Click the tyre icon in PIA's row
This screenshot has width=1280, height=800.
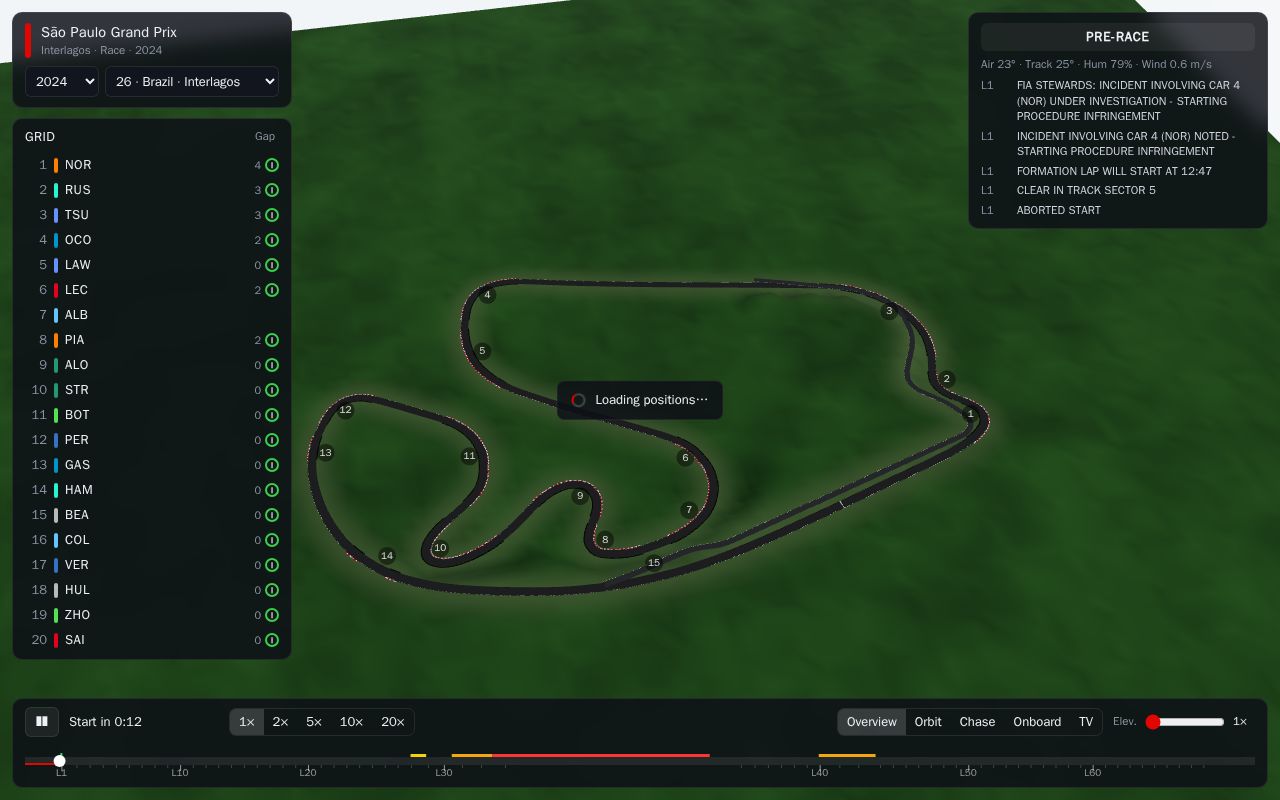click(x=272, y=340)
